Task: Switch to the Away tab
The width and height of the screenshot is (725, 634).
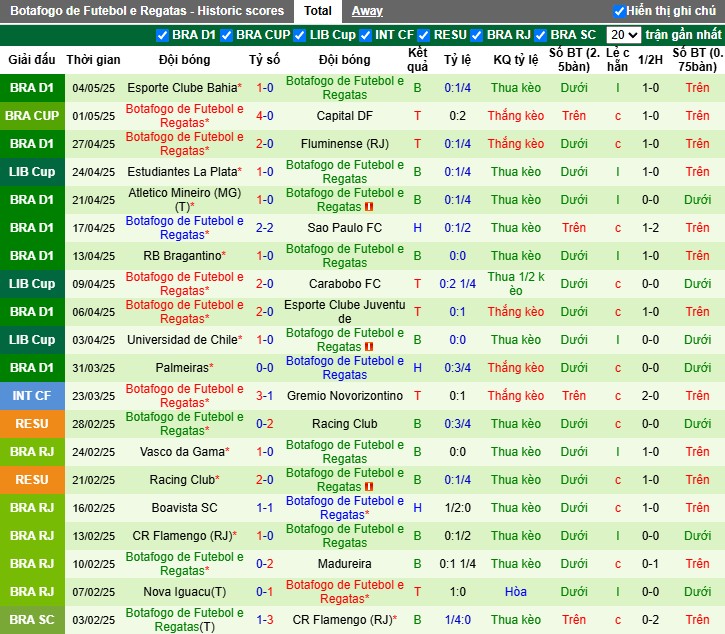Action: point(367,11)
